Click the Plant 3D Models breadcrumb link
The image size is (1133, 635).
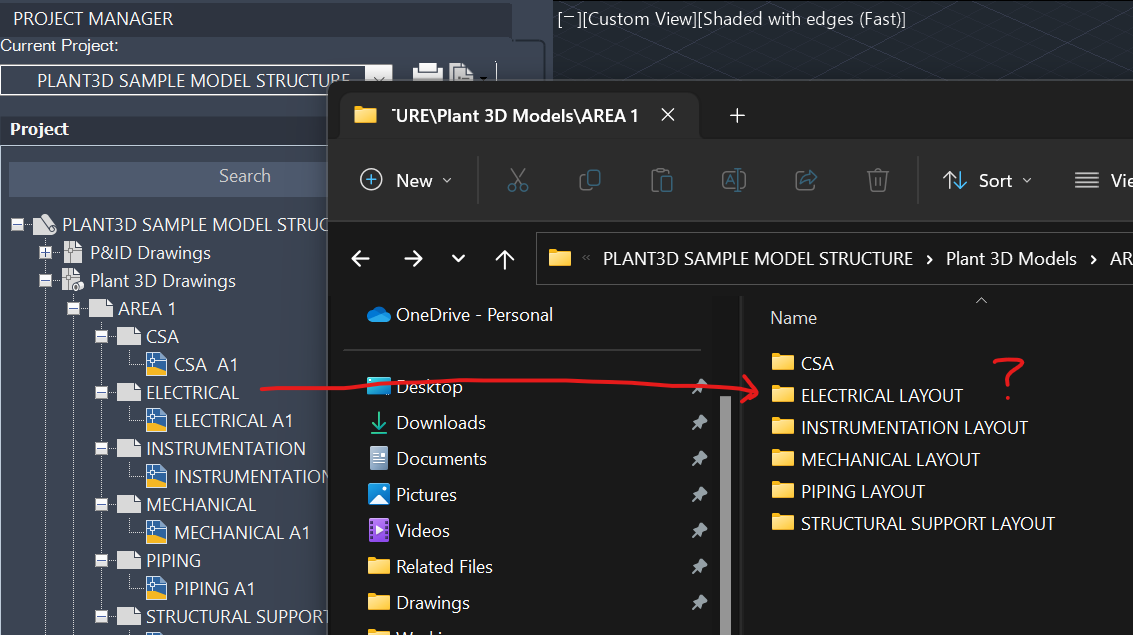[1011, 258]
